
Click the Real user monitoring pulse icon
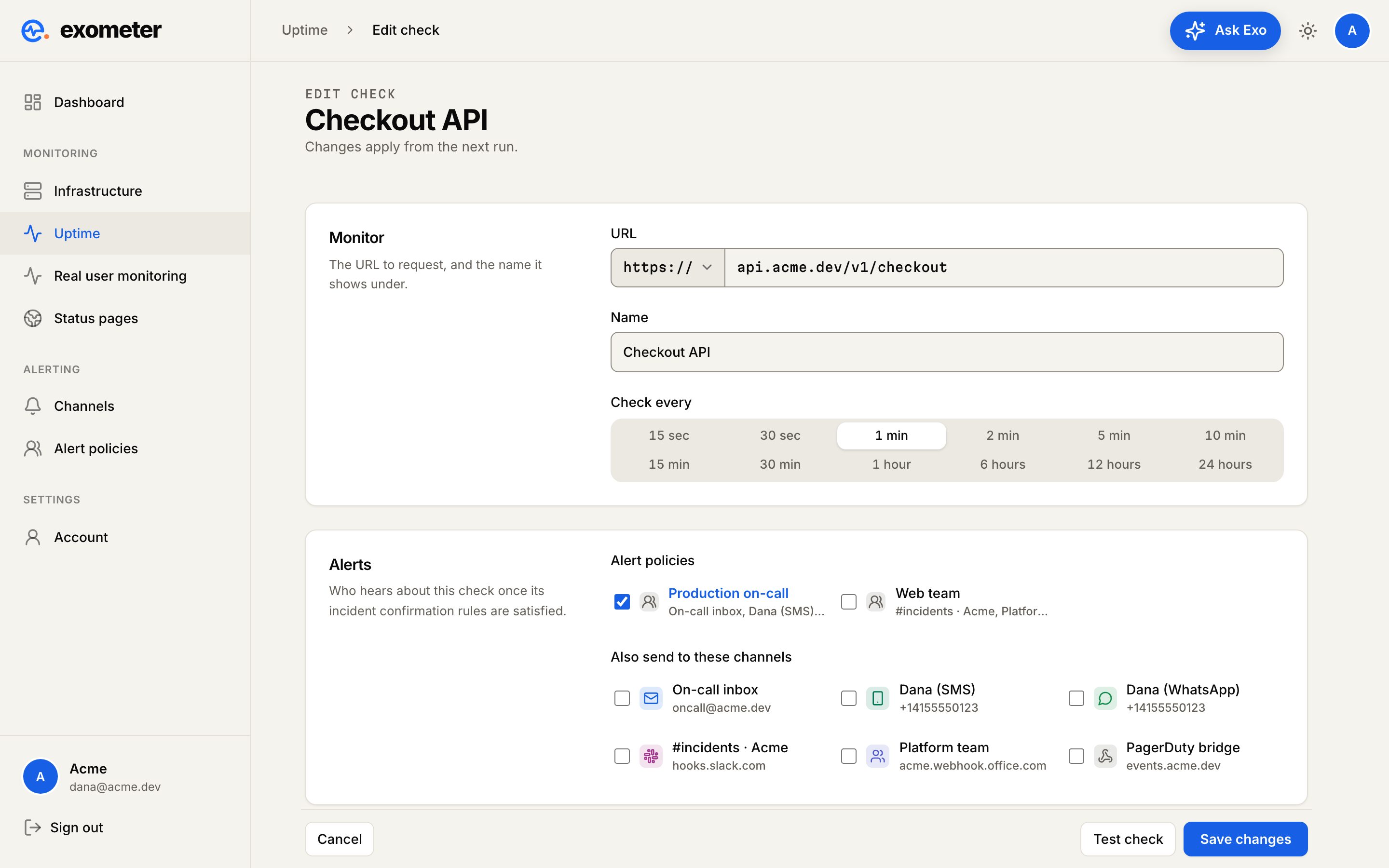(x=33, y=275)
